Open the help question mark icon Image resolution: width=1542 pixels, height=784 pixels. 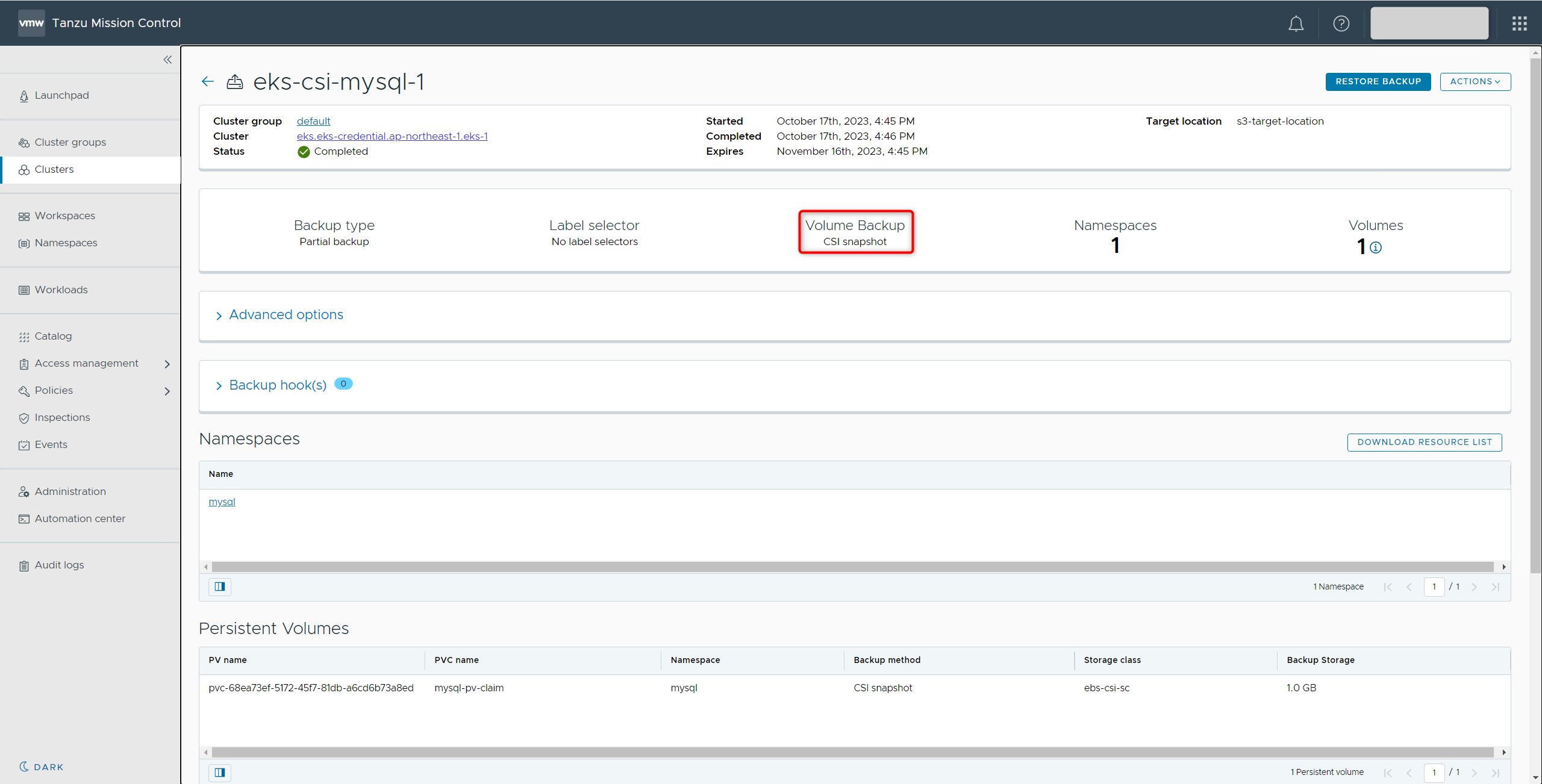[x=1341, y=23]
